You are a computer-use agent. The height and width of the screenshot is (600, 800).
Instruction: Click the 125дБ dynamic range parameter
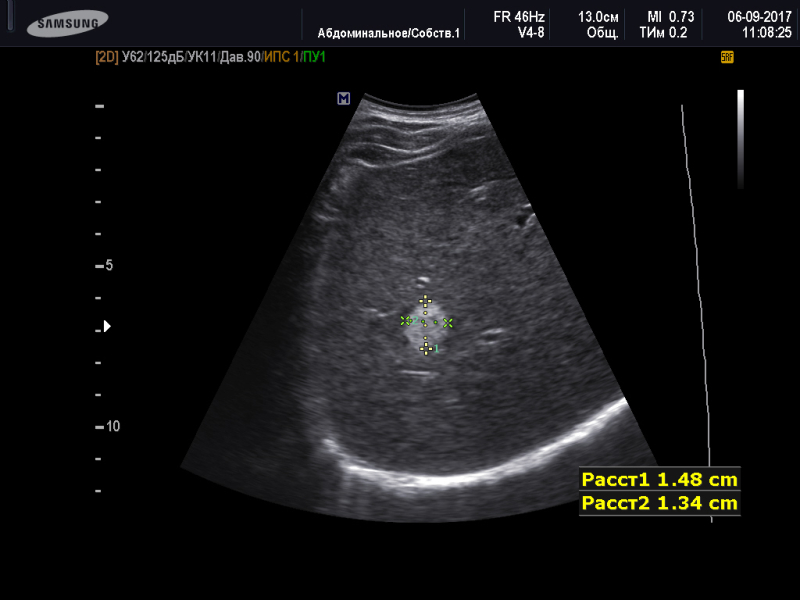(165, 57)
